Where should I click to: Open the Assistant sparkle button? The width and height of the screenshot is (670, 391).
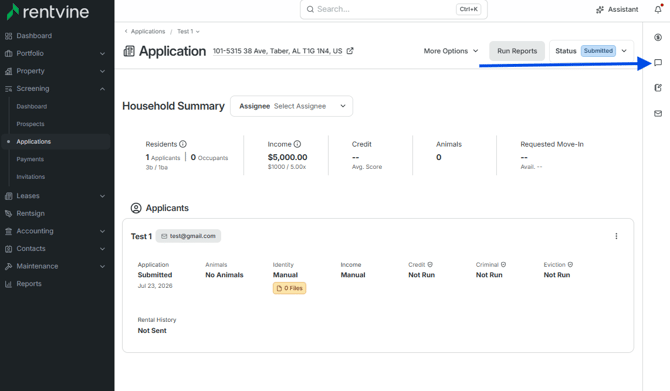617,9
